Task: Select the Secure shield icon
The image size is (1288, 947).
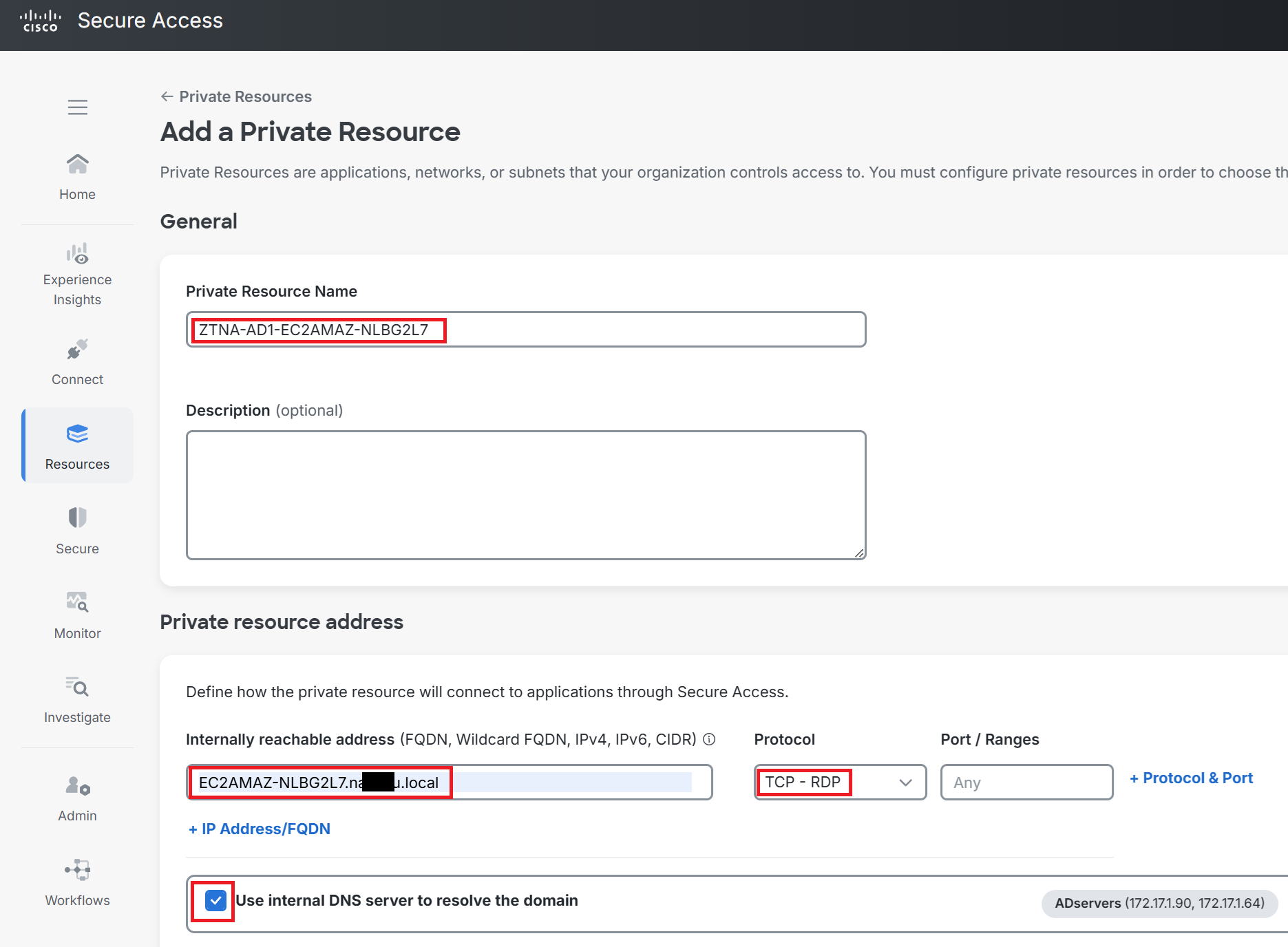Action: pos(77,518)
